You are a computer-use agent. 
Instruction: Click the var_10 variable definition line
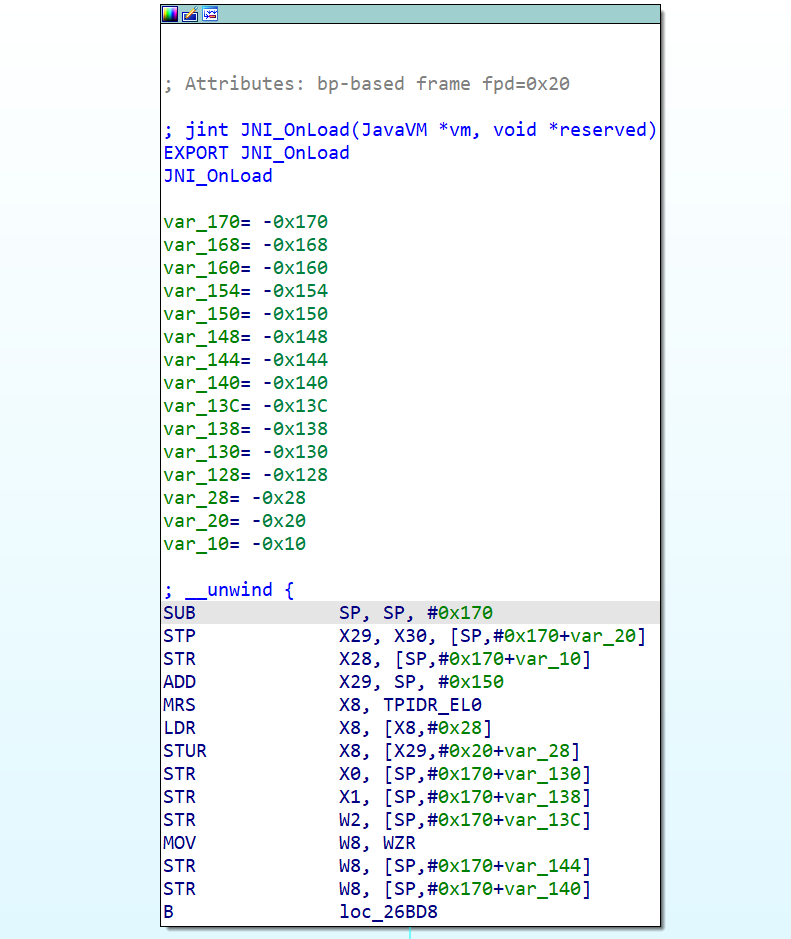pyautogui.click(x=234, y=544)
